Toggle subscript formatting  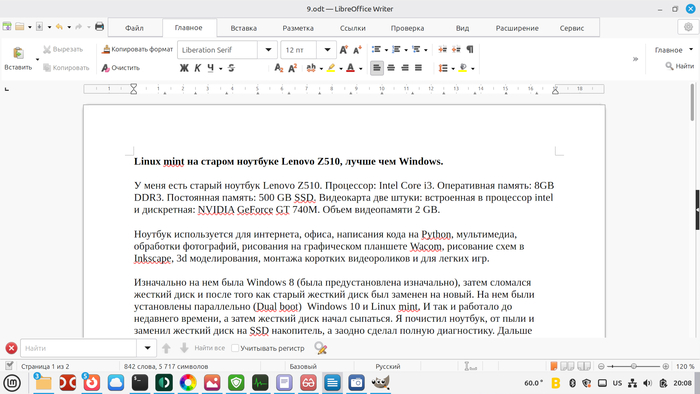tap(279, 68)
